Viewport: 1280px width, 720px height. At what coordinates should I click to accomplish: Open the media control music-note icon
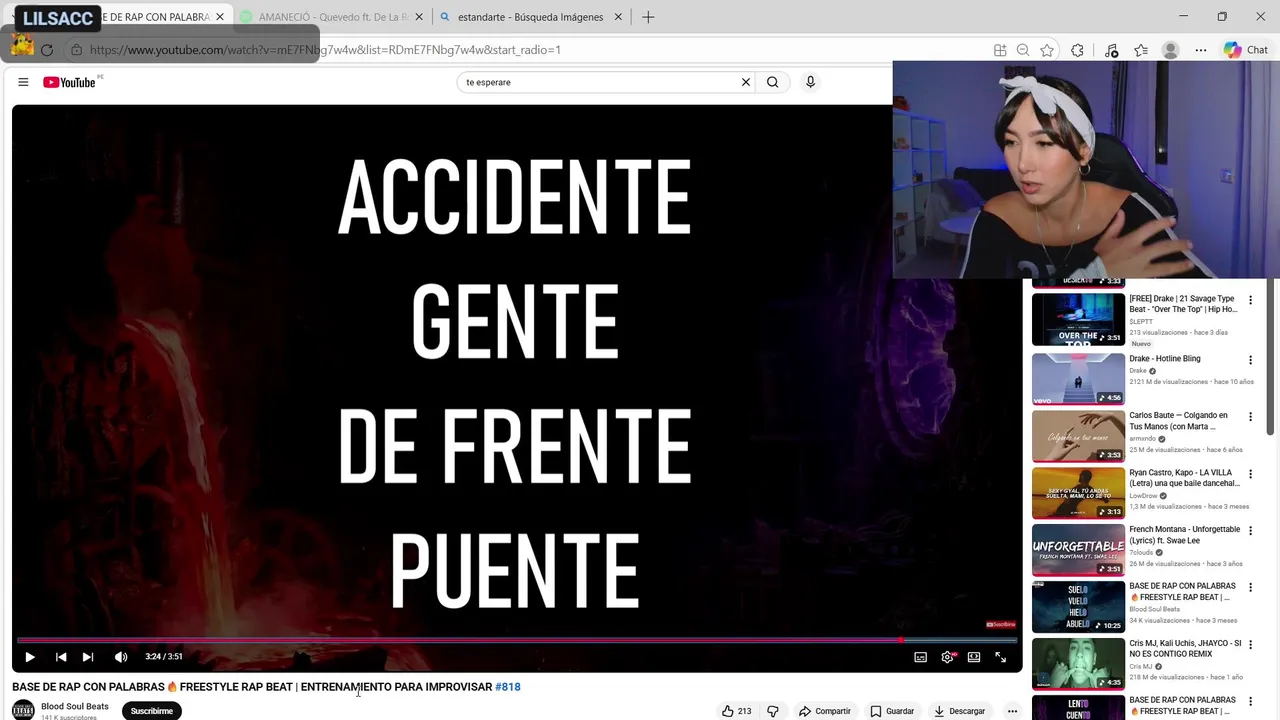1111,50
